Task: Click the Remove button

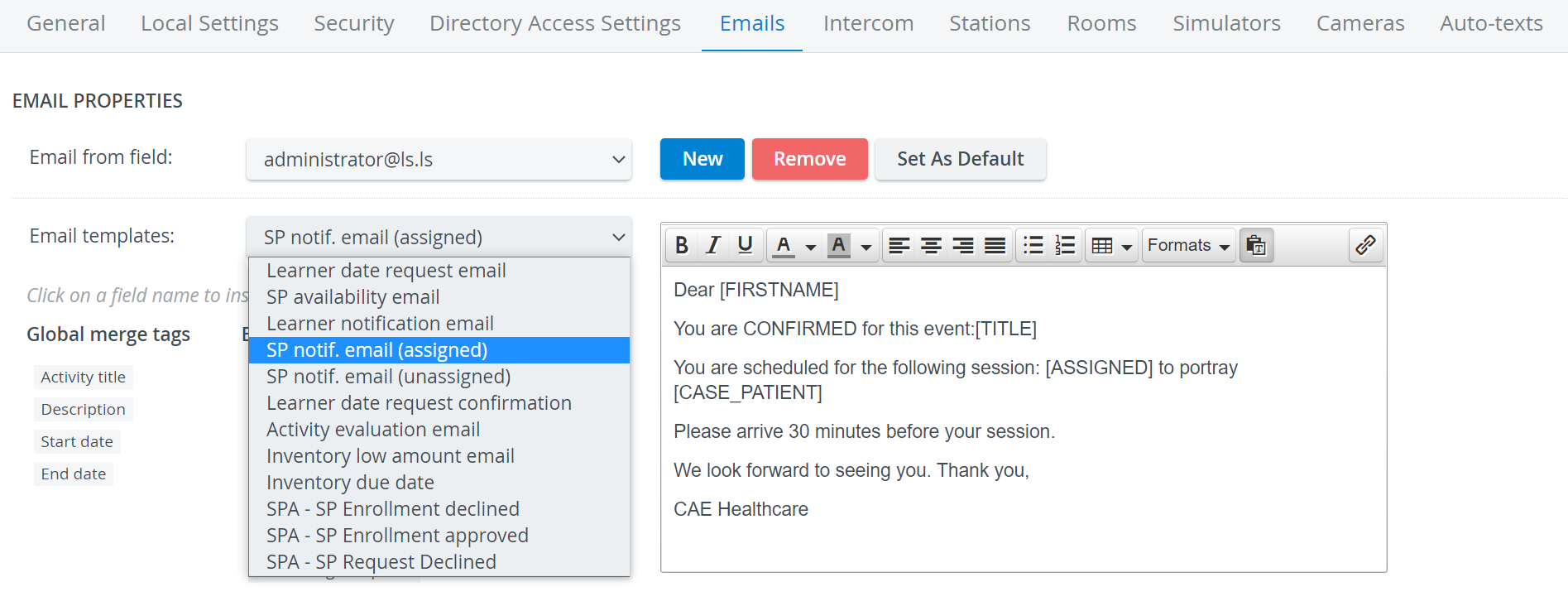Action: pyautogui.click(x=809, y=159)
